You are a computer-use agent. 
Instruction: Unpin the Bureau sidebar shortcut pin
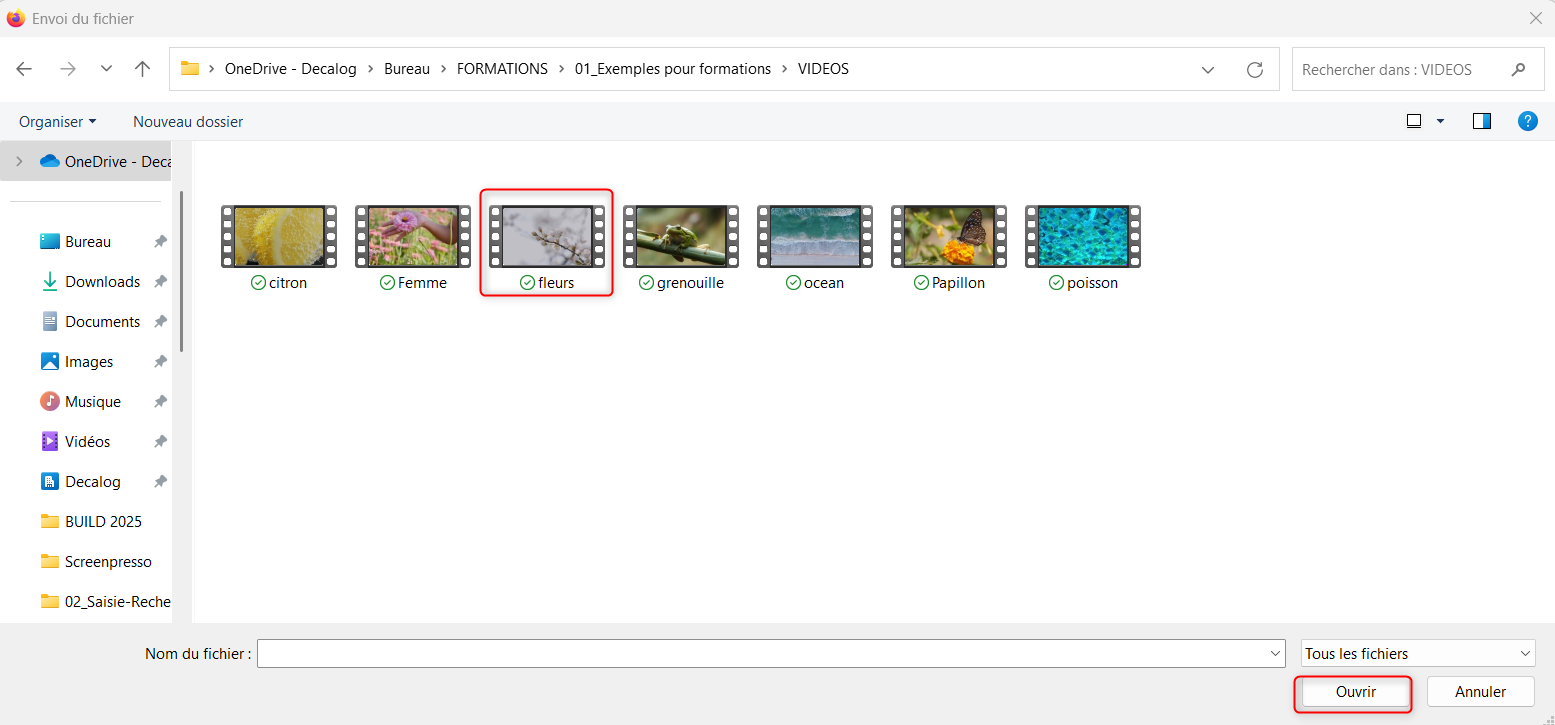pyautogui.click(x=160, y=242)
